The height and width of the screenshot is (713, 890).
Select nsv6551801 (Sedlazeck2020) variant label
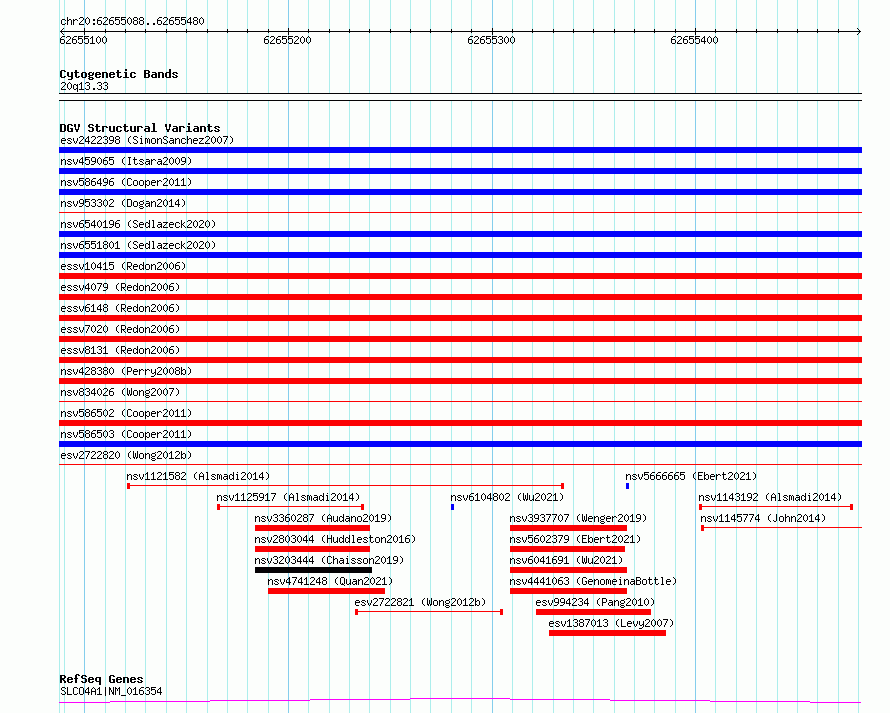[138, 245]
